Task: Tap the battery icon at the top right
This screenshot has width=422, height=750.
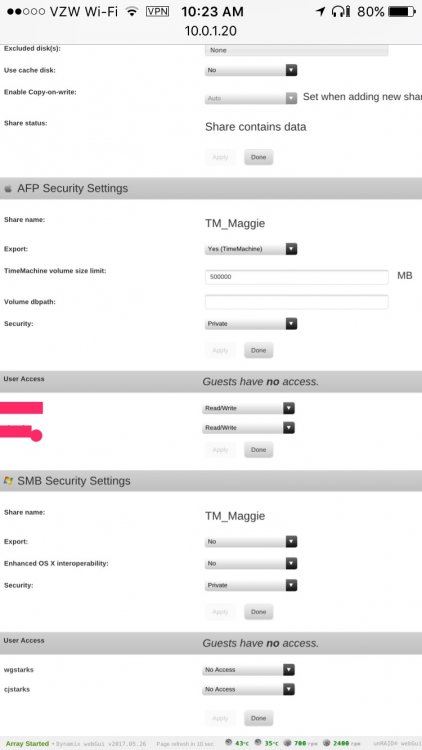Action: tap(402, 11)
